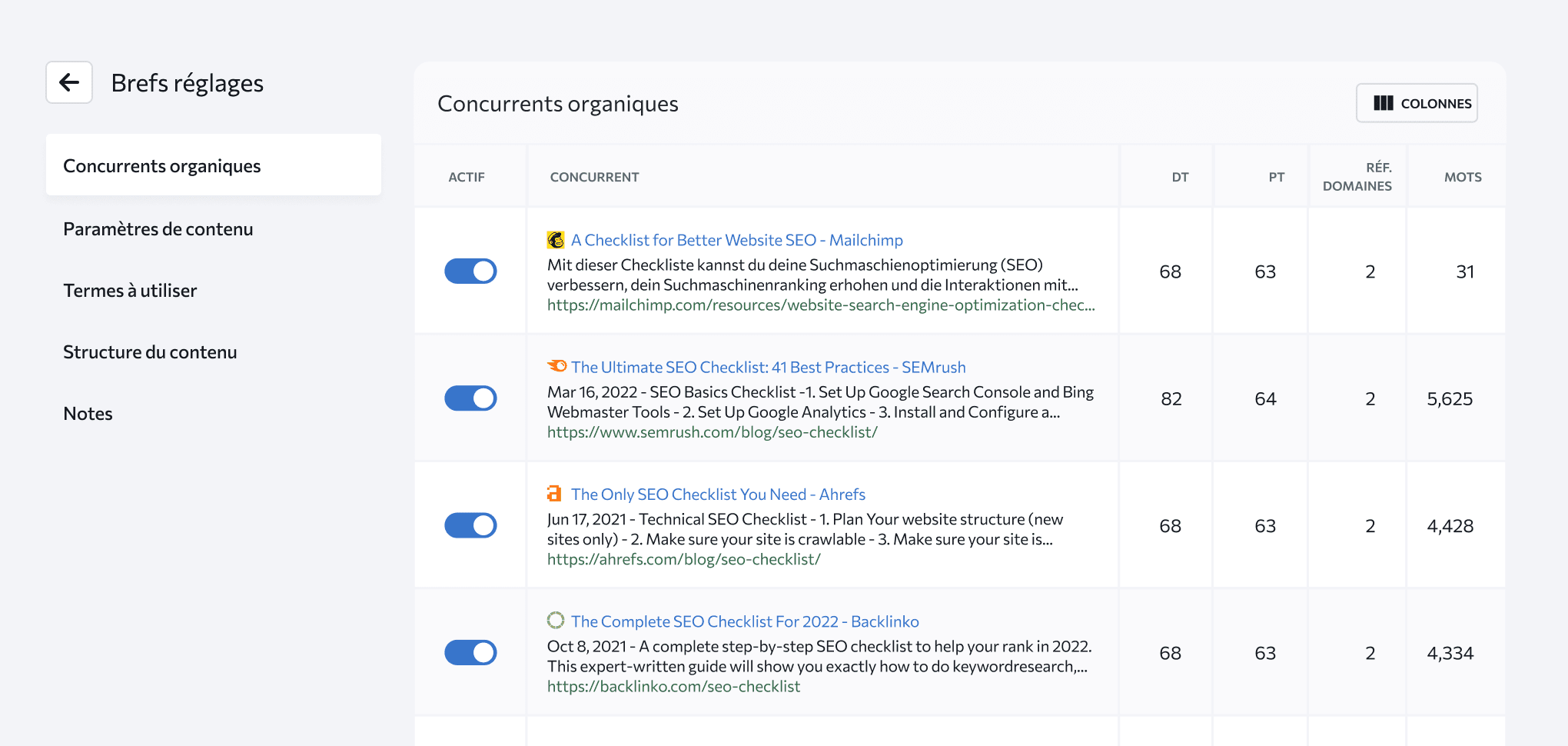The height and width of the screenshot is (746, 1568).
Task: Click the Mailchimp description starting 'Mit dieser Checkliste'
Action: pos(812,275)
